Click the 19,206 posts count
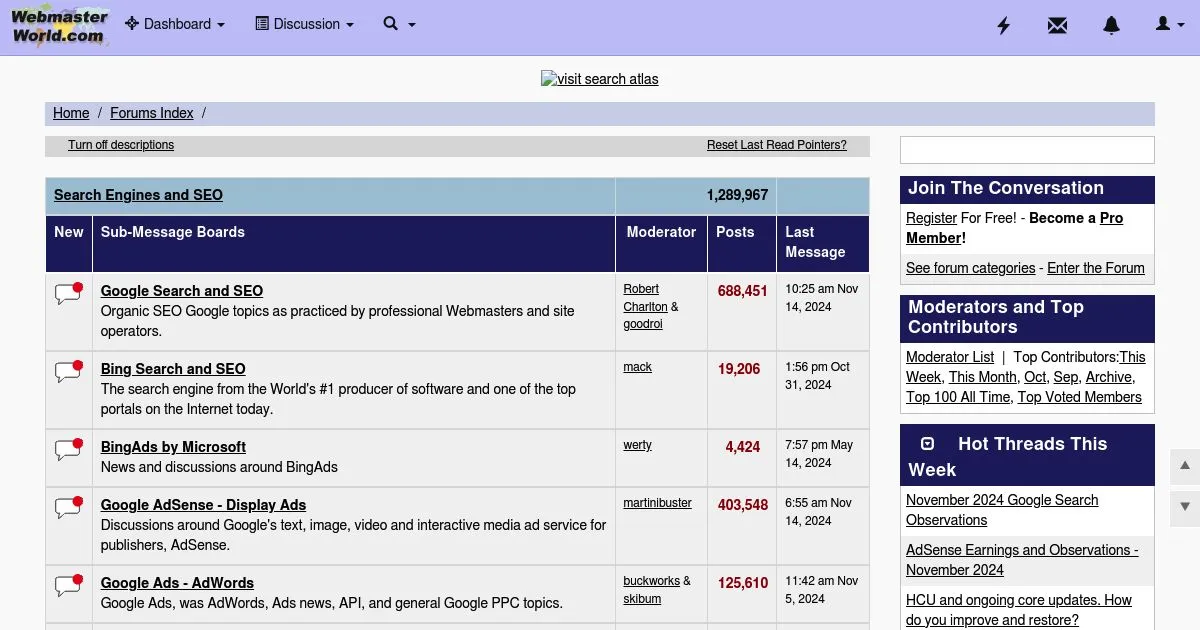Viewport: 1200px width, 630px height. pyautogui.click(x=739, y=369)
